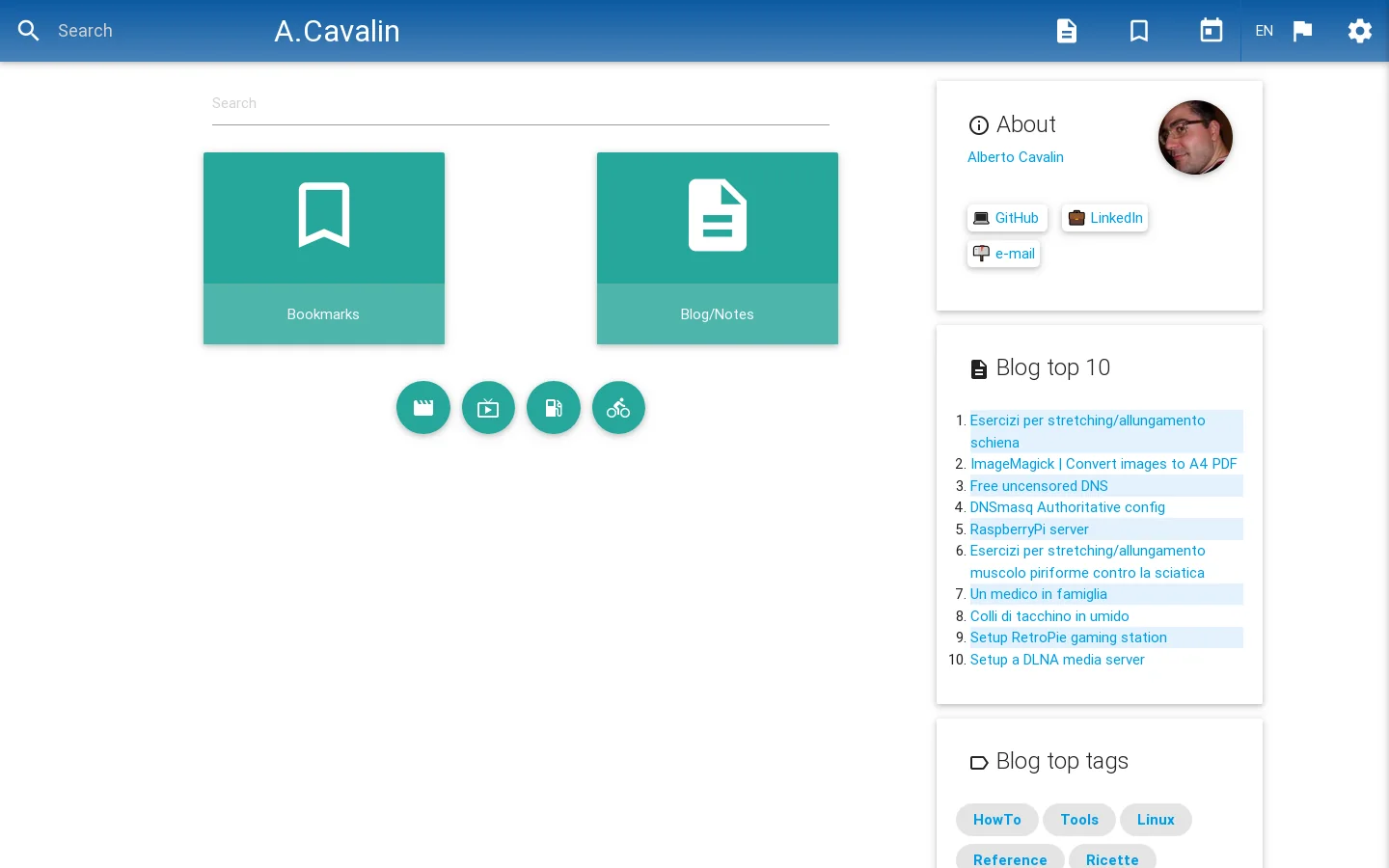Open the Blog/Notes card

[718, 248]
